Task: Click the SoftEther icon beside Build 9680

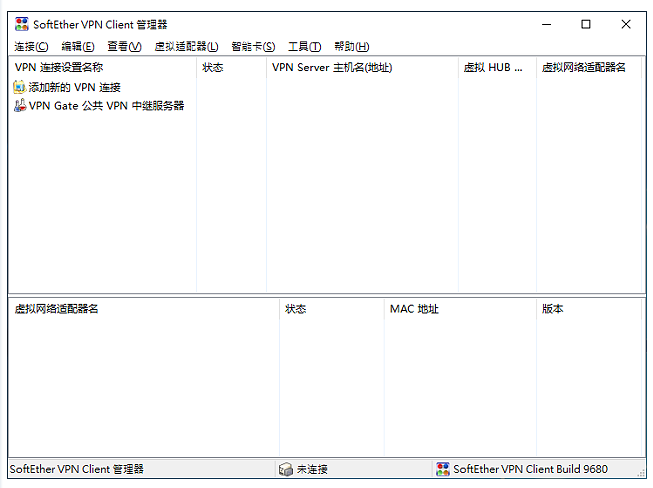Action: point(442,469)
